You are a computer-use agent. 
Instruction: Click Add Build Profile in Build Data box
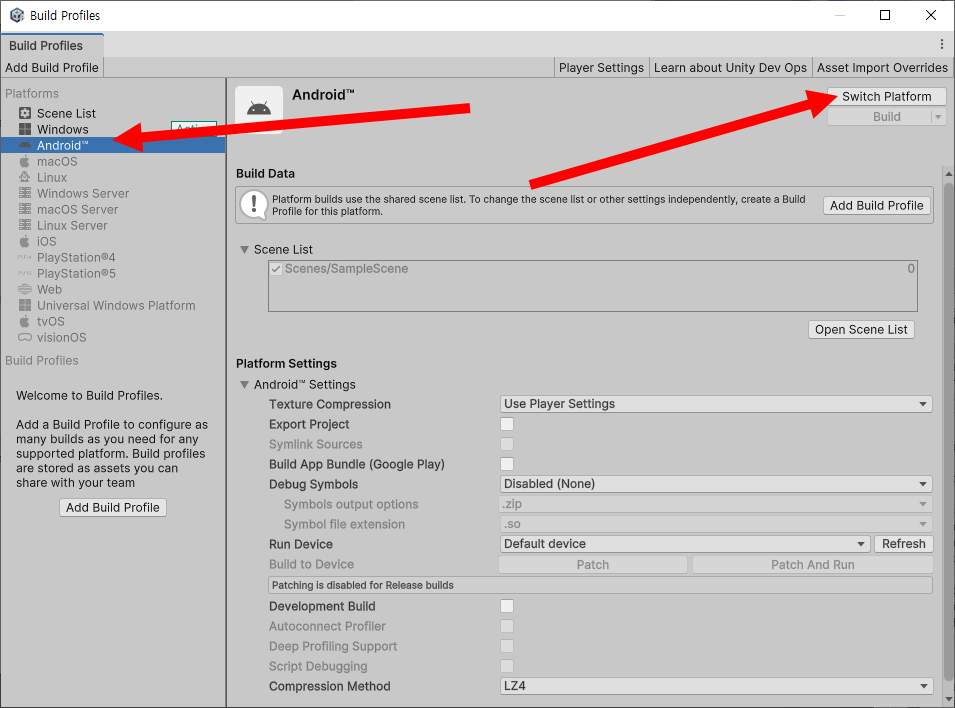tap(876, 205)
